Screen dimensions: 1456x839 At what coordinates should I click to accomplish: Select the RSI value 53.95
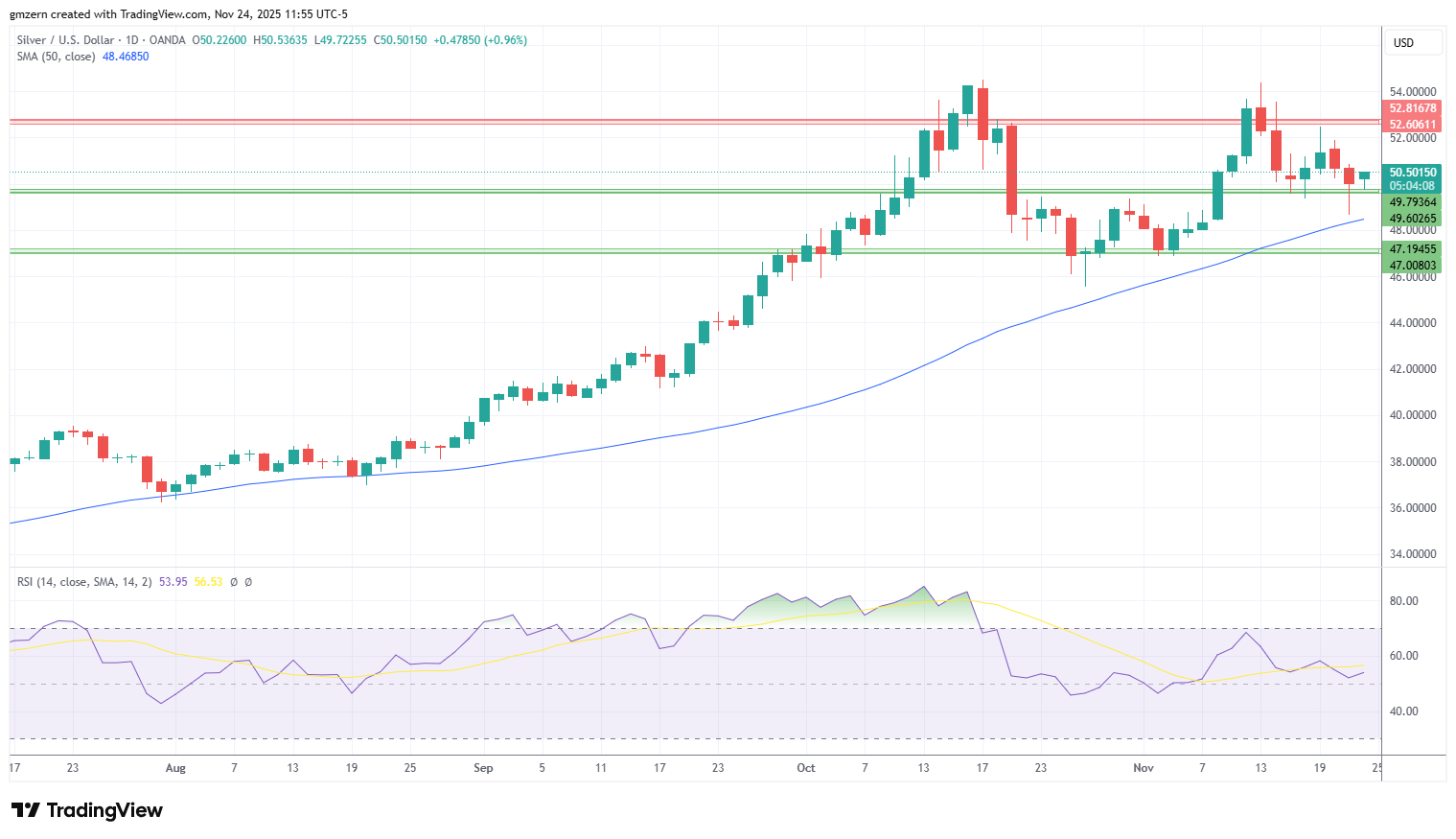[x=173, y=582]
